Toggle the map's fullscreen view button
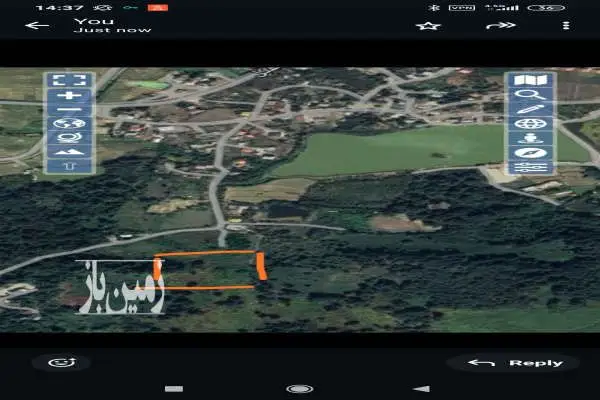The width and height of the screenshot is (600, 400). pyautogui.click(x=69, y=80)
